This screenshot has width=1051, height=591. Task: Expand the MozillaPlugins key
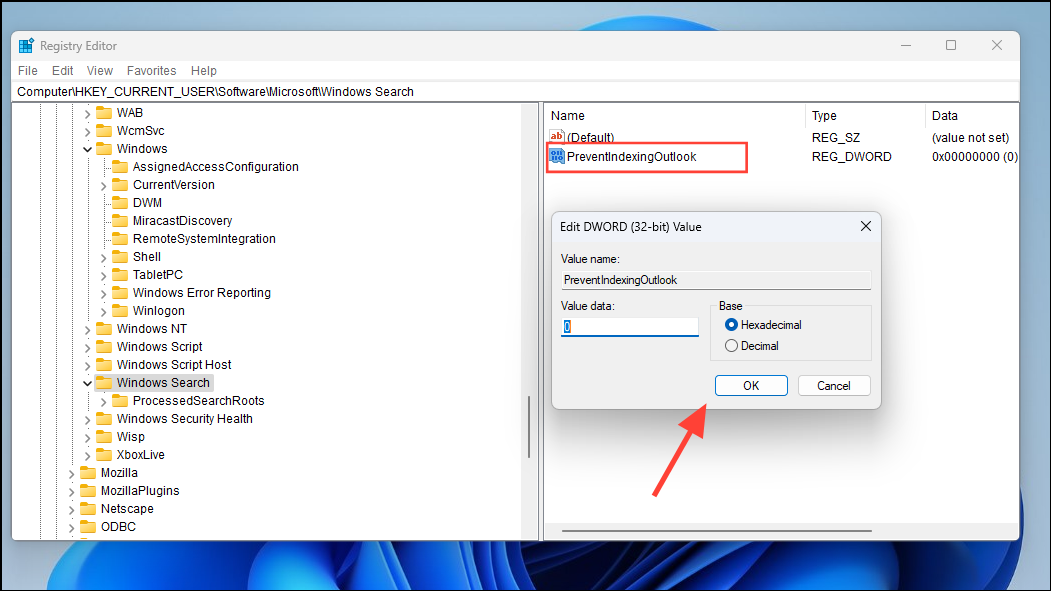[x=71, y=491]
